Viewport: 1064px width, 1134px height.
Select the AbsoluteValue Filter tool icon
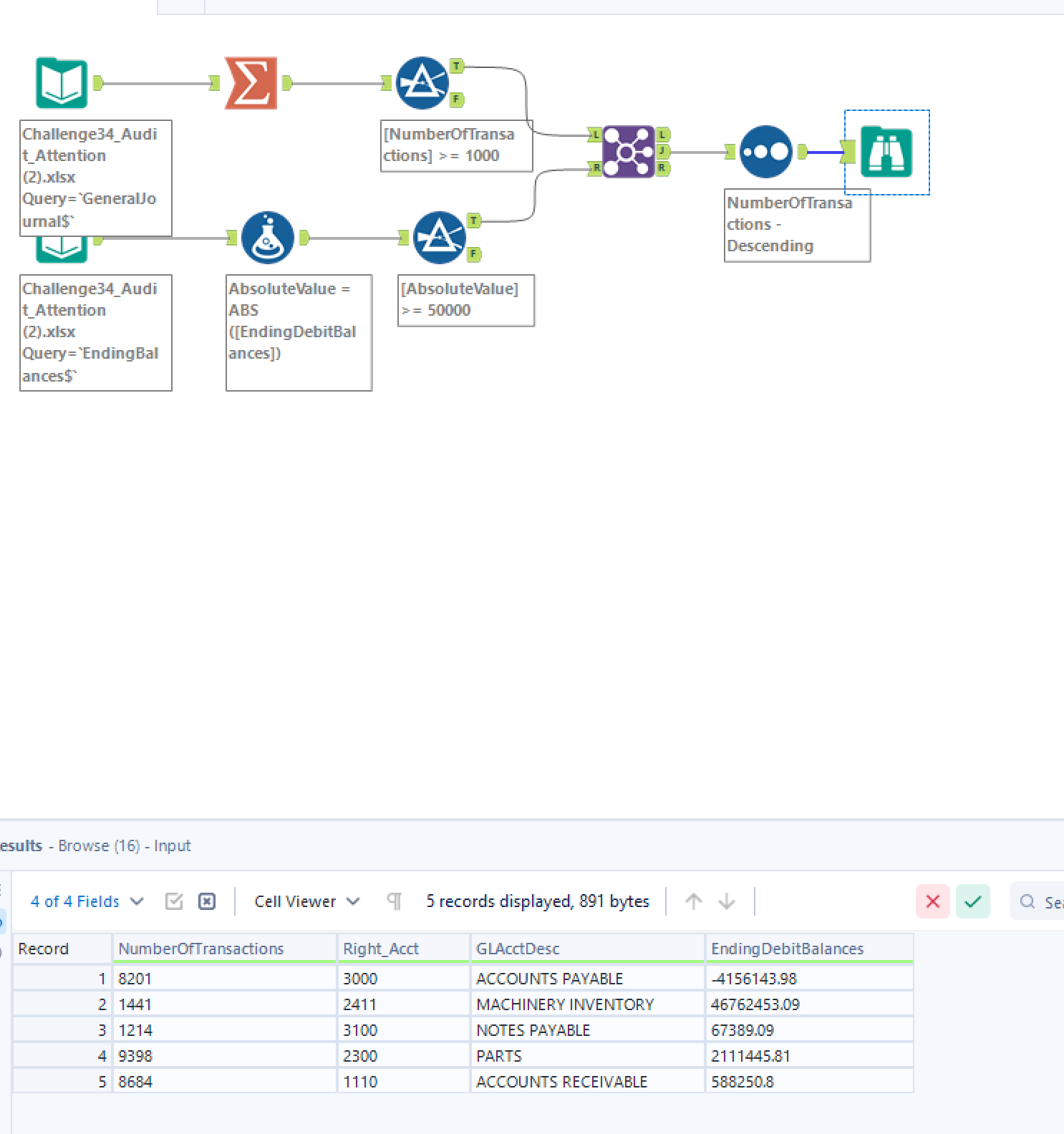439,238
